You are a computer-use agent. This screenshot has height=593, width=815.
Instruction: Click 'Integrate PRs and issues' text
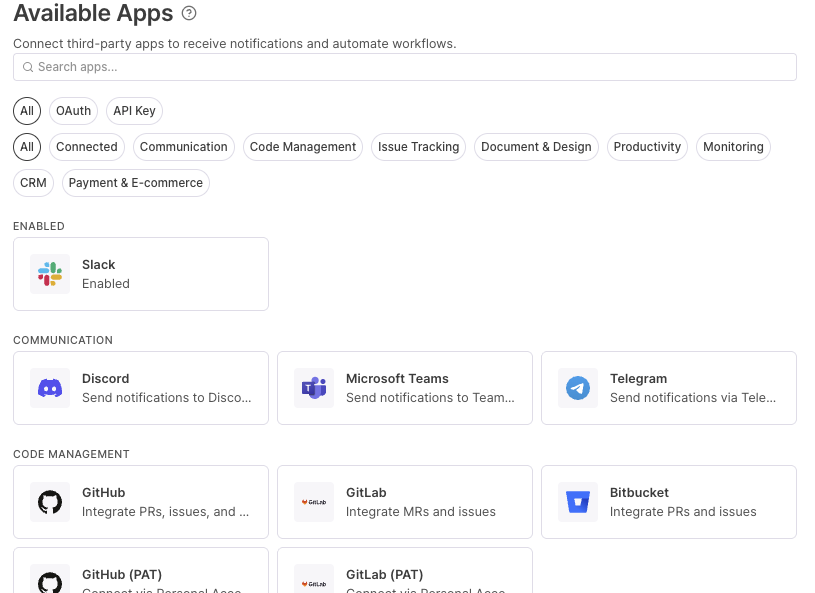[x=683, y=512]
